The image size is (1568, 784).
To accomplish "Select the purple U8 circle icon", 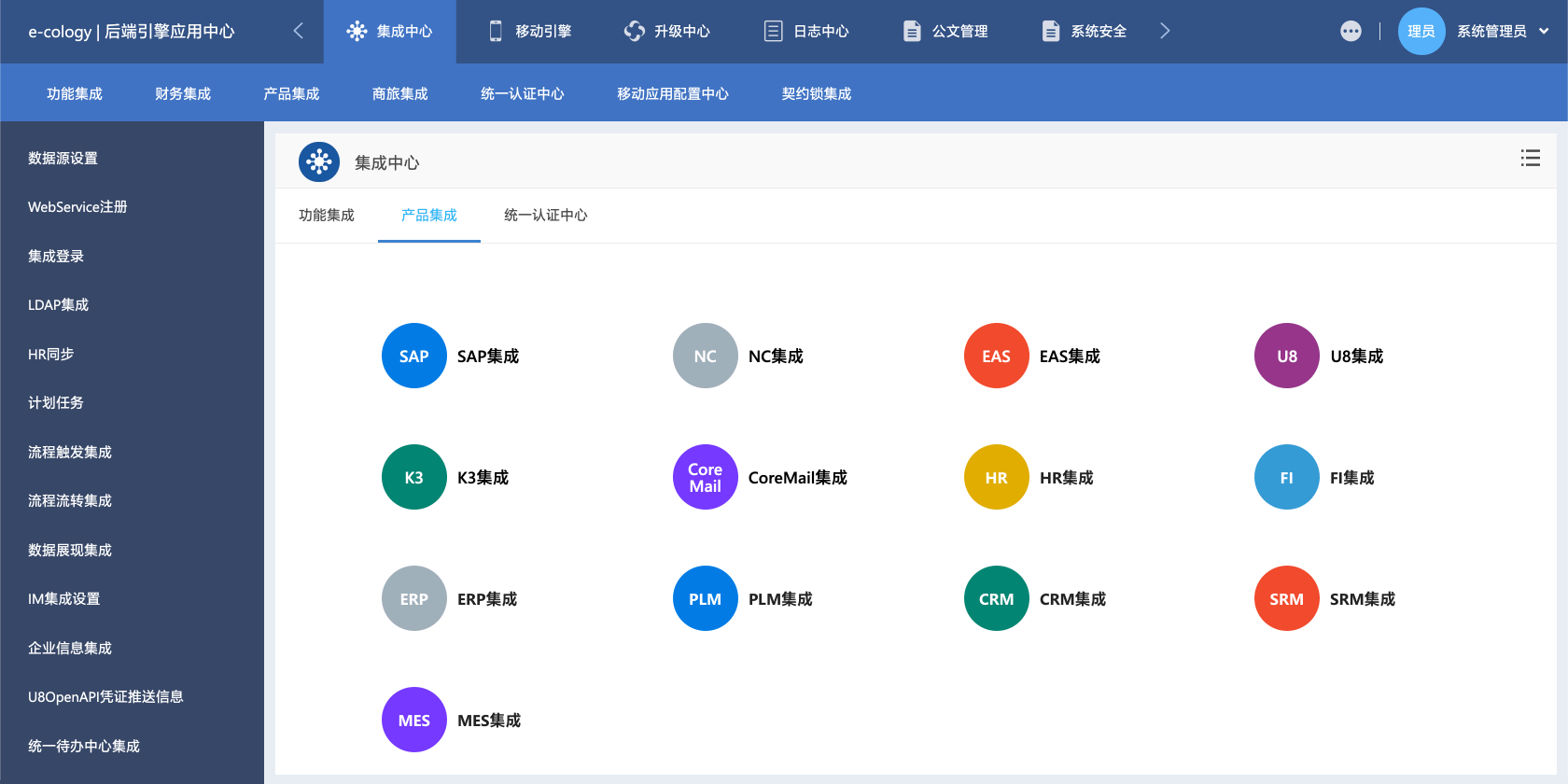I will pos(1287,356).
